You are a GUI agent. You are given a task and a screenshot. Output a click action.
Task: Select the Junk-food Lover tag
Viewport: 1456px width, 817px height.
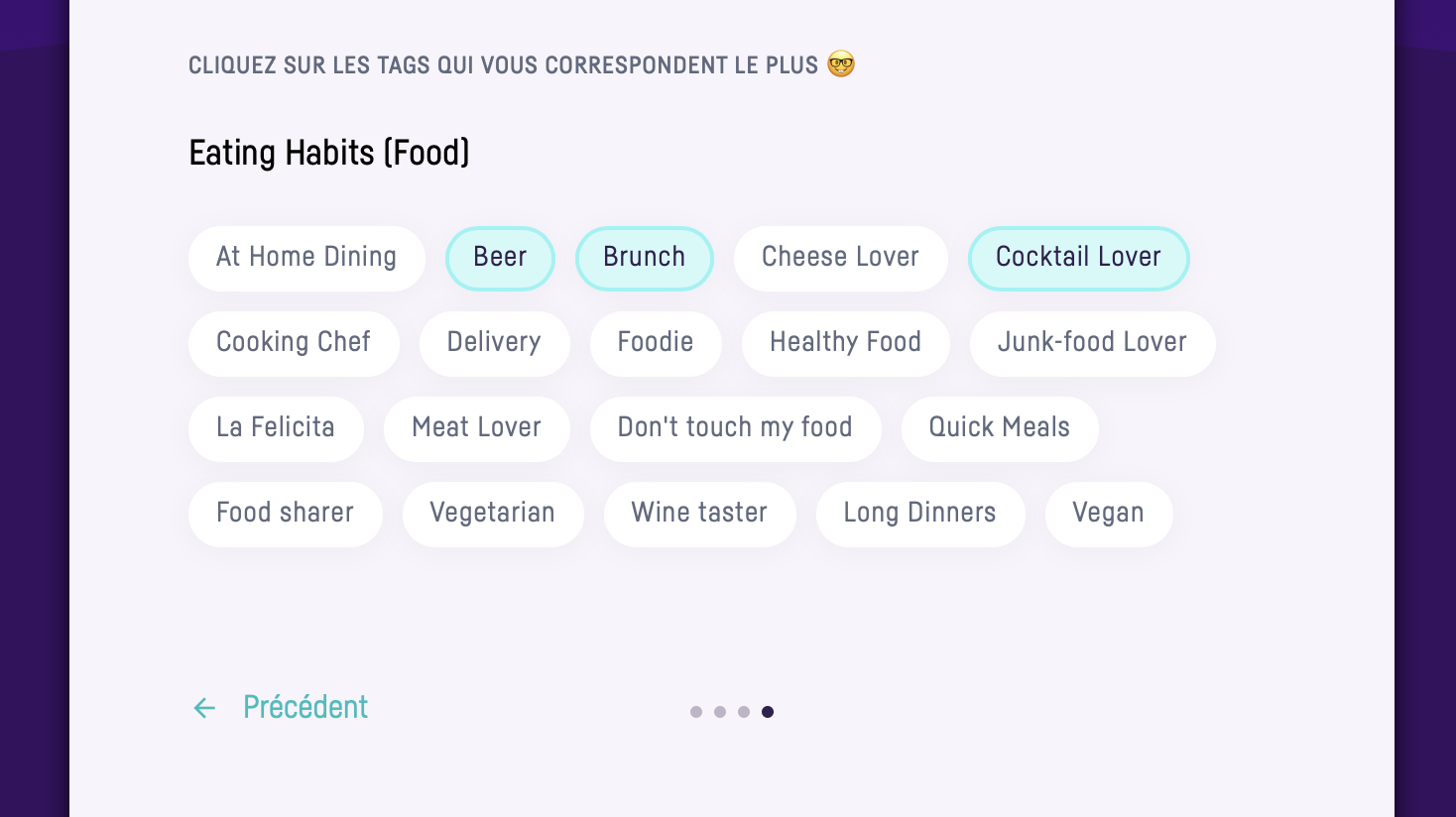[1092, 343]
